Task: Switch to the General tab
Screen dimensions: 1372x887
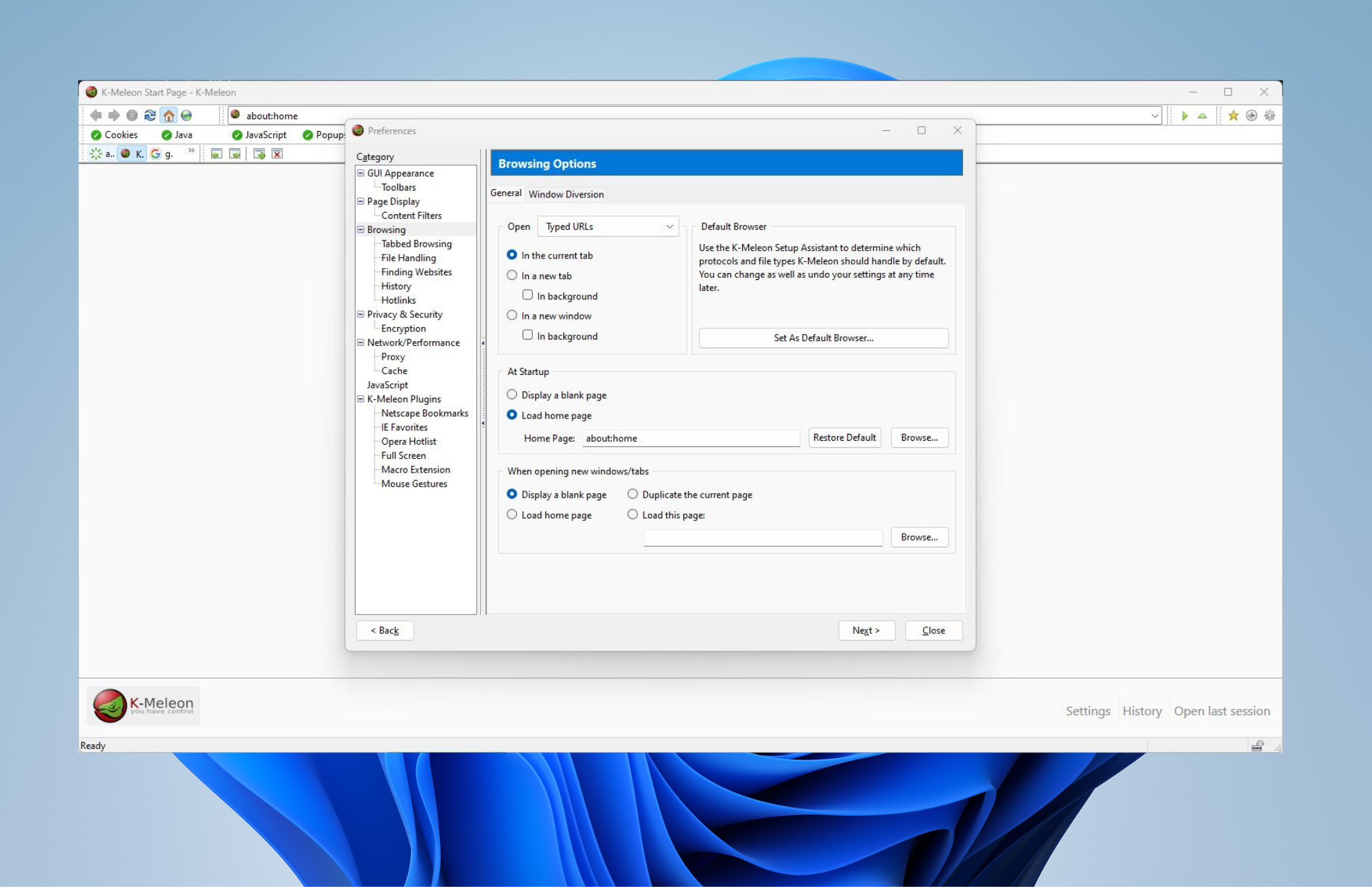Action: pyautogui.click(x=506, y=193)
